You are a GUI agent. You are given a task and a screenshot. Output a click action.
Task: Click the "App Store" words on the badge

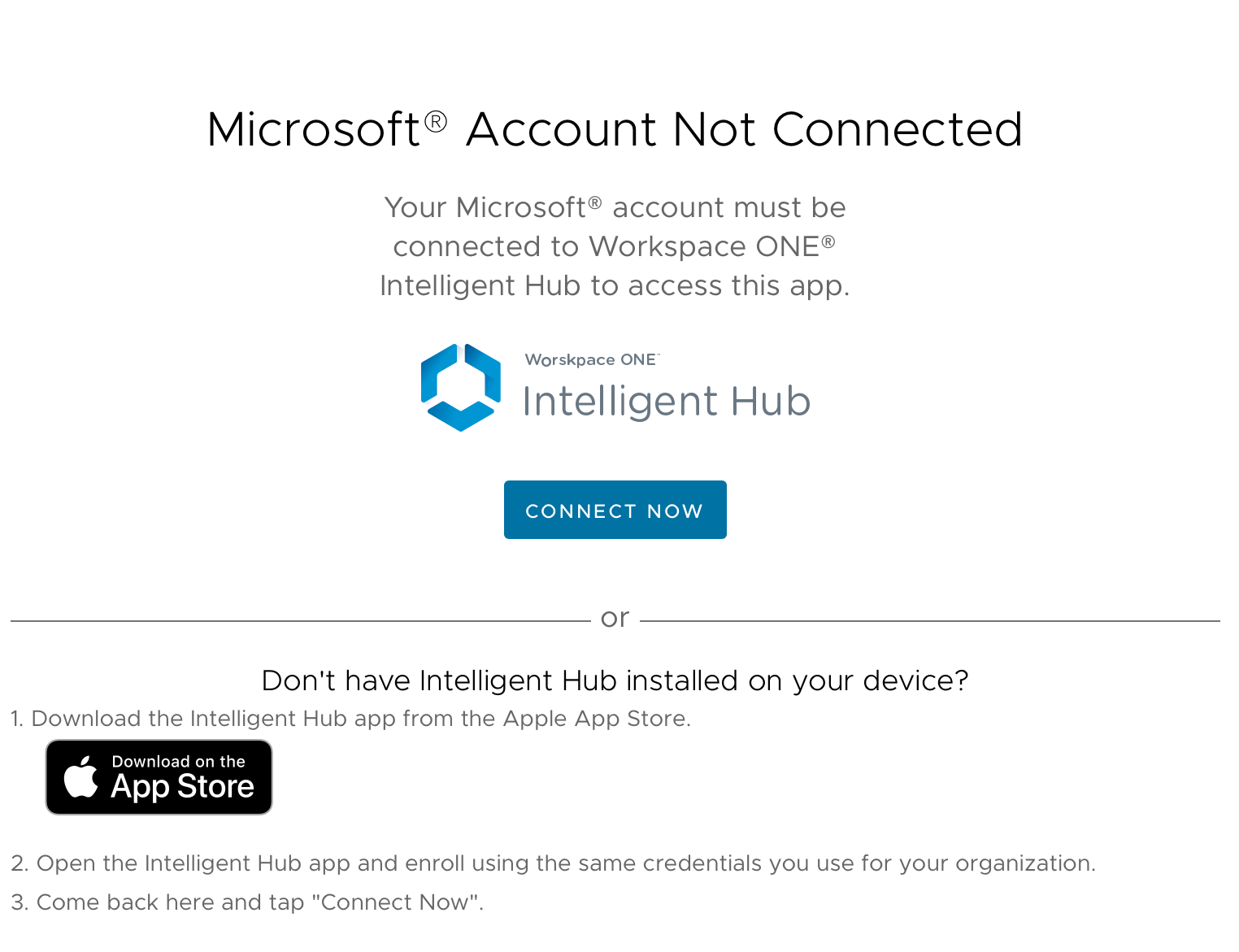click(x=183, y=787)
